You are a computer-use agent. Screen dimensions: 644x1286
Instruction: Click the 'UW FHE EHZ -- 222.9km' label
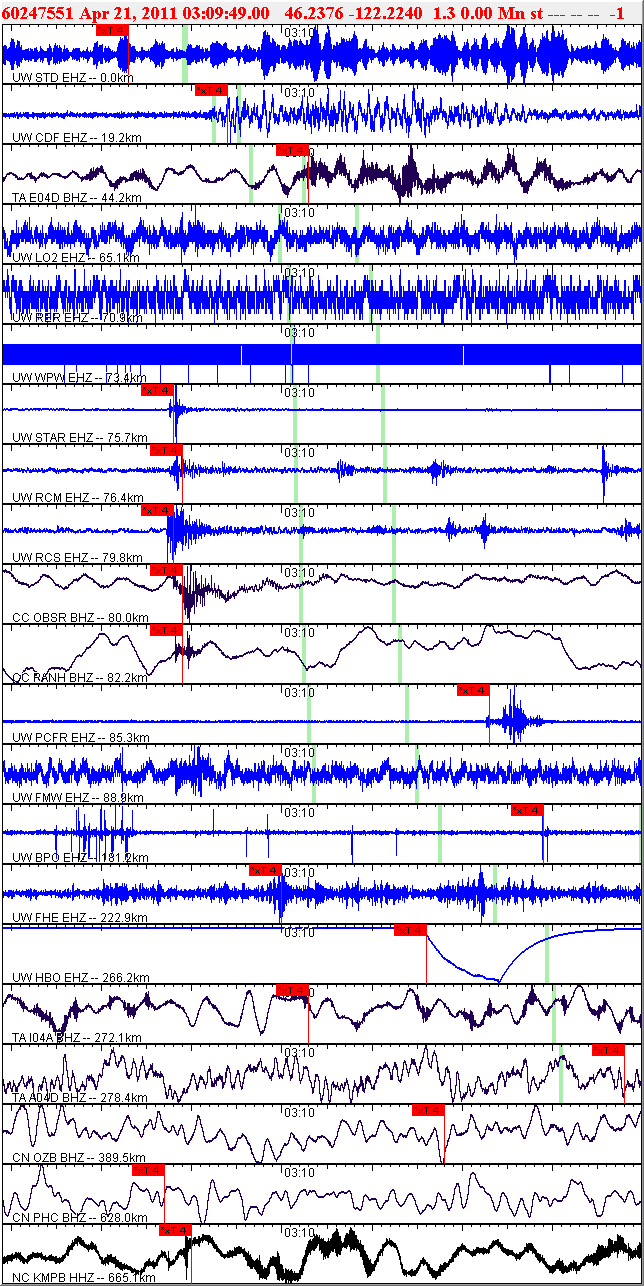(x=80, y=917)
